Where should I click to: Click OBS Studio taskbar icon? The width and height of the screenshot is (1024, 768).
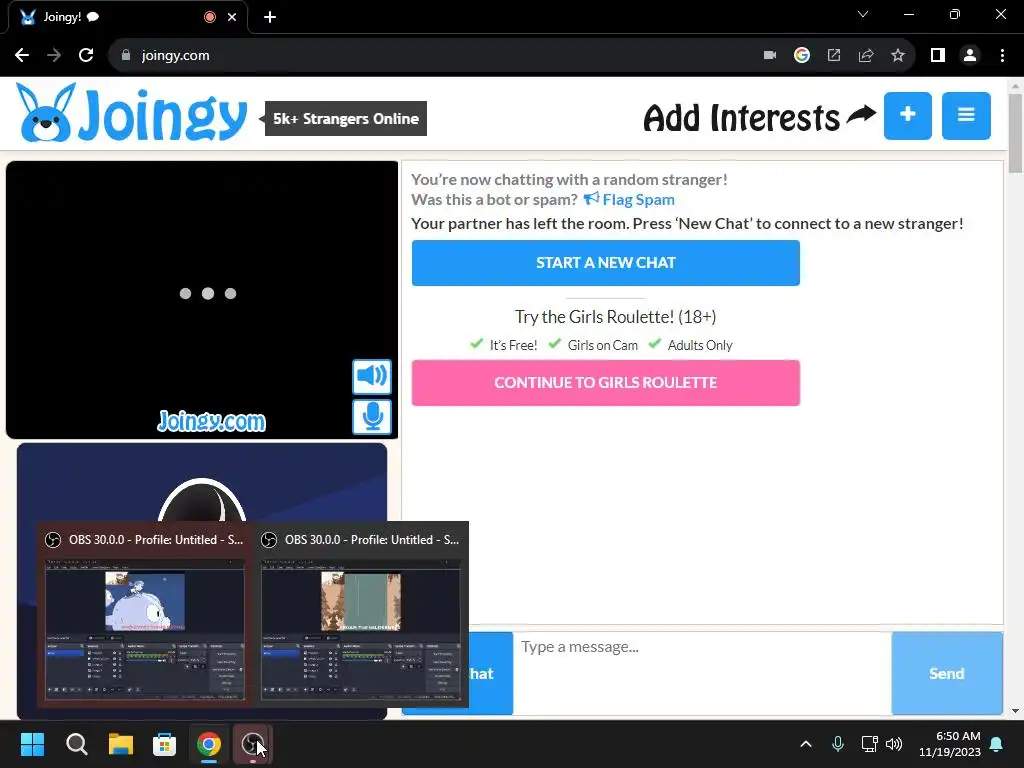coord(253,744)
